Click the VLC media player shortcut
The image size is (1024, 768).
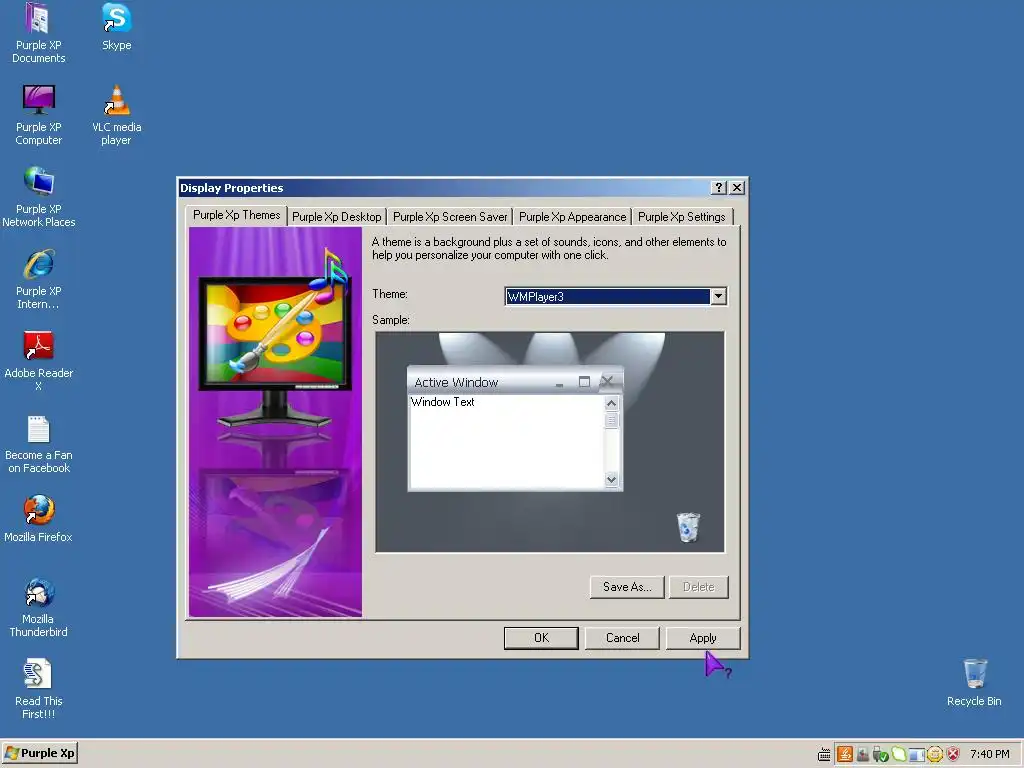tap(116, 115)
